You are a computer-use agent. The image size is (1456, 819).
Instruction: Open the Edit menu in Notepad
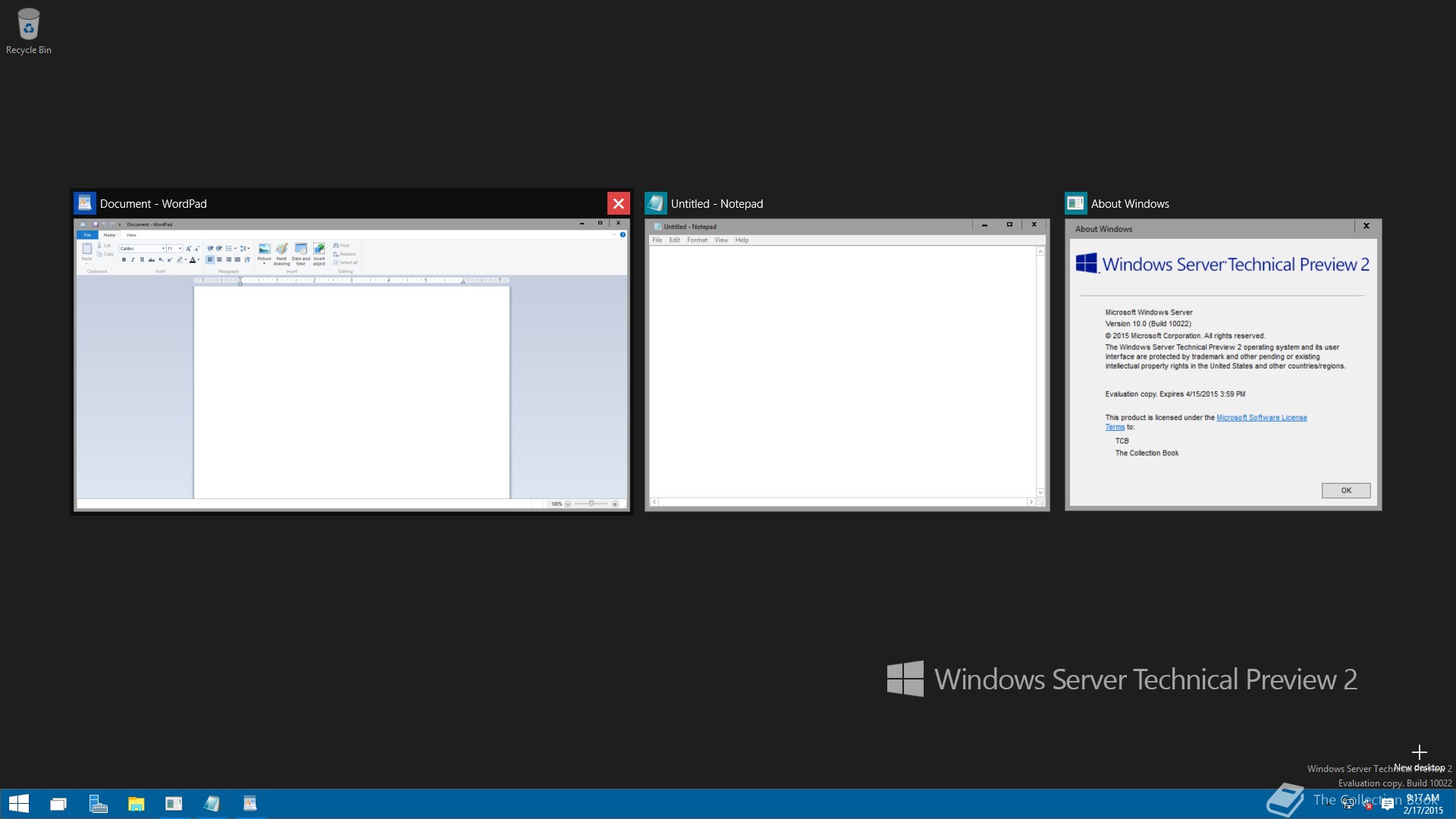[x=674, y=240]
